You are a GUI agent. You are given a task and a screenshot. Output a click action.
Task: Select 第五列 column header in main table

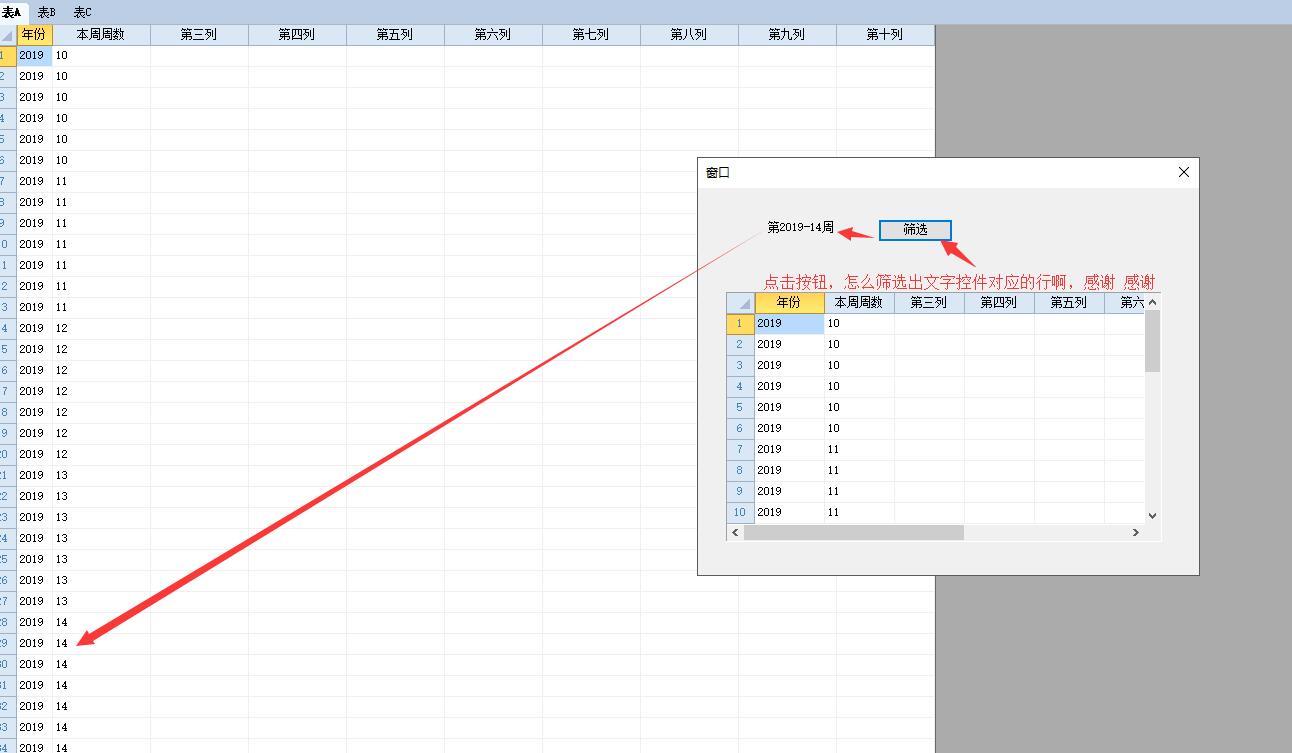click(x=395, y=35)
